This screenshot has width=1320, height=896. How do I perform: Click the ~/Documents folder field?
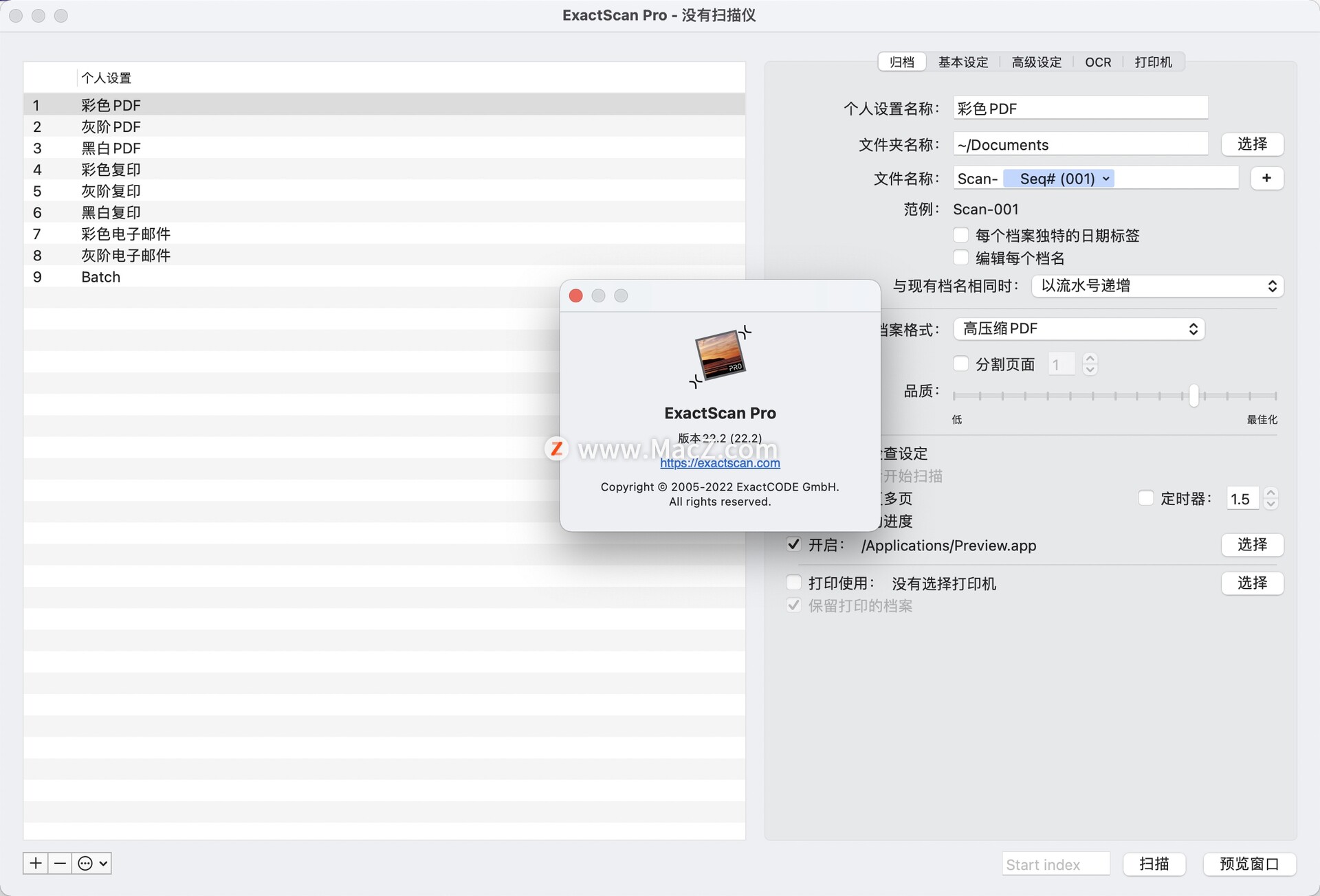[x=1080, y=144]
